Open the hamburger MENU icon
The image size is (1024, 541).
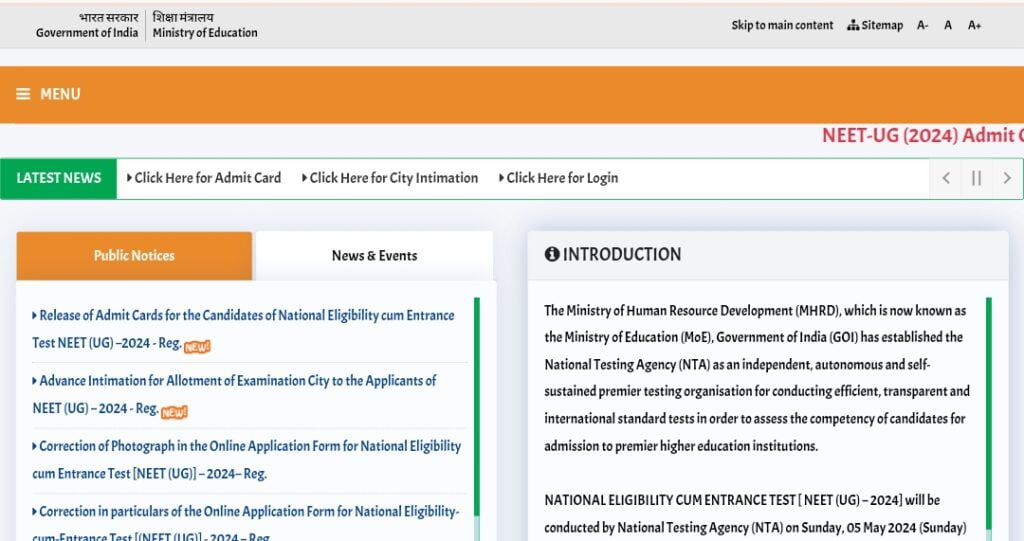(23, 94)
